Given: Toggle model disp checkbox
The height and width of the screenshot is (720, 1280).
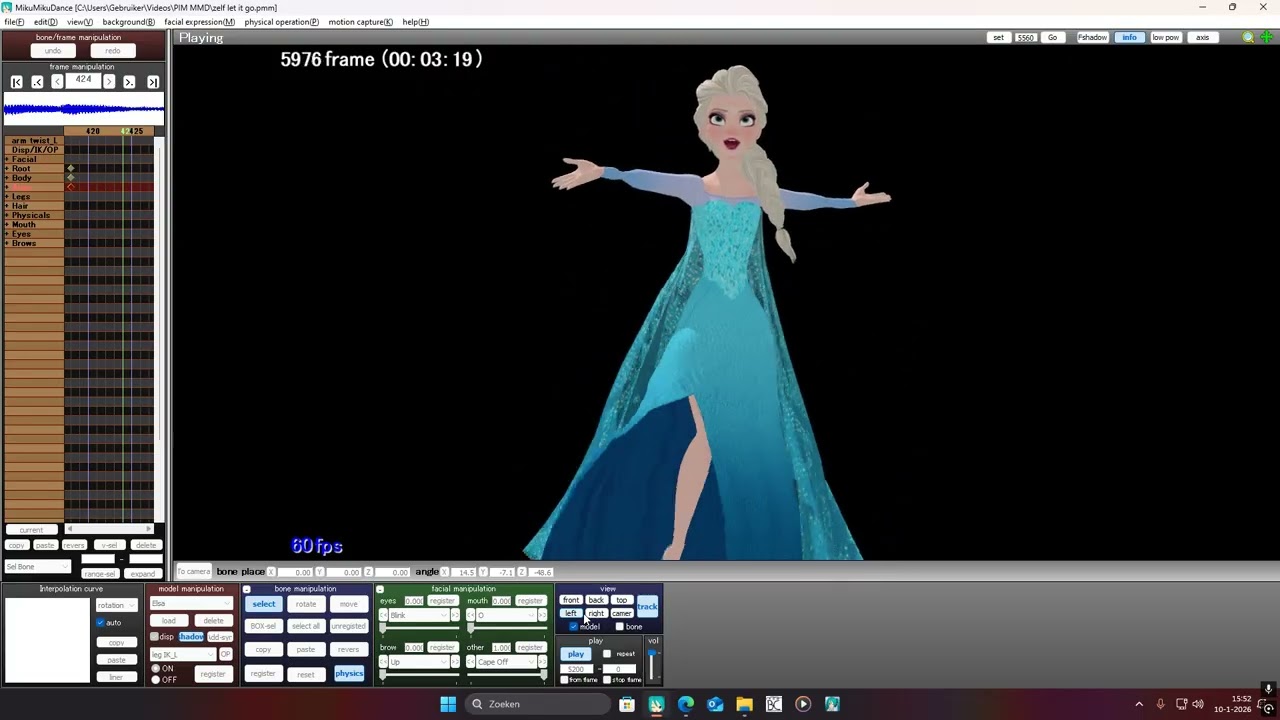Looking at the screenshot, I should pyautogui.click(x=154, y=637).
